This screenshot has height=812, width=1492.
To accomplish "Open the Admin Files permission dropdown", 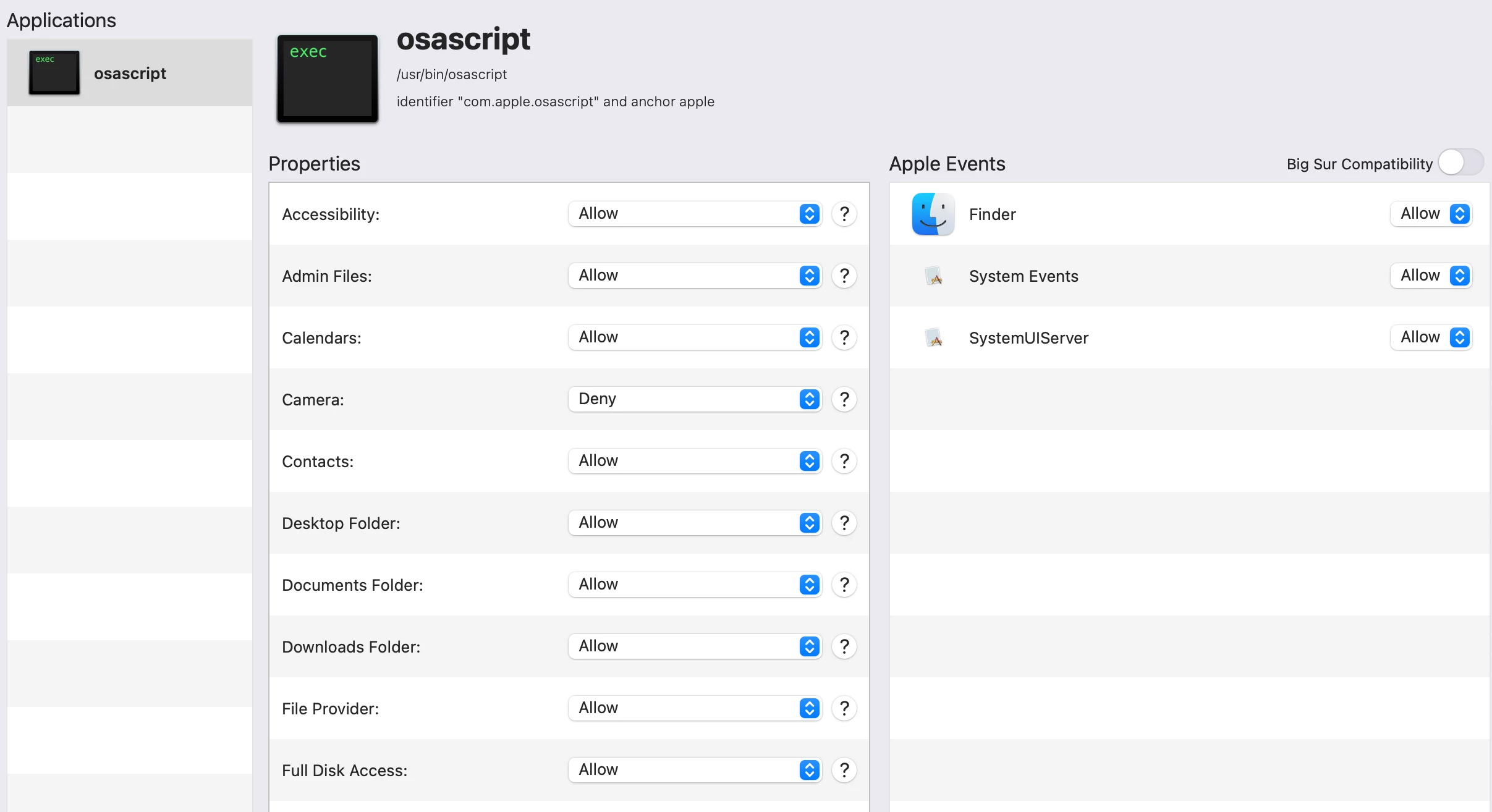I will pos(695,276).
